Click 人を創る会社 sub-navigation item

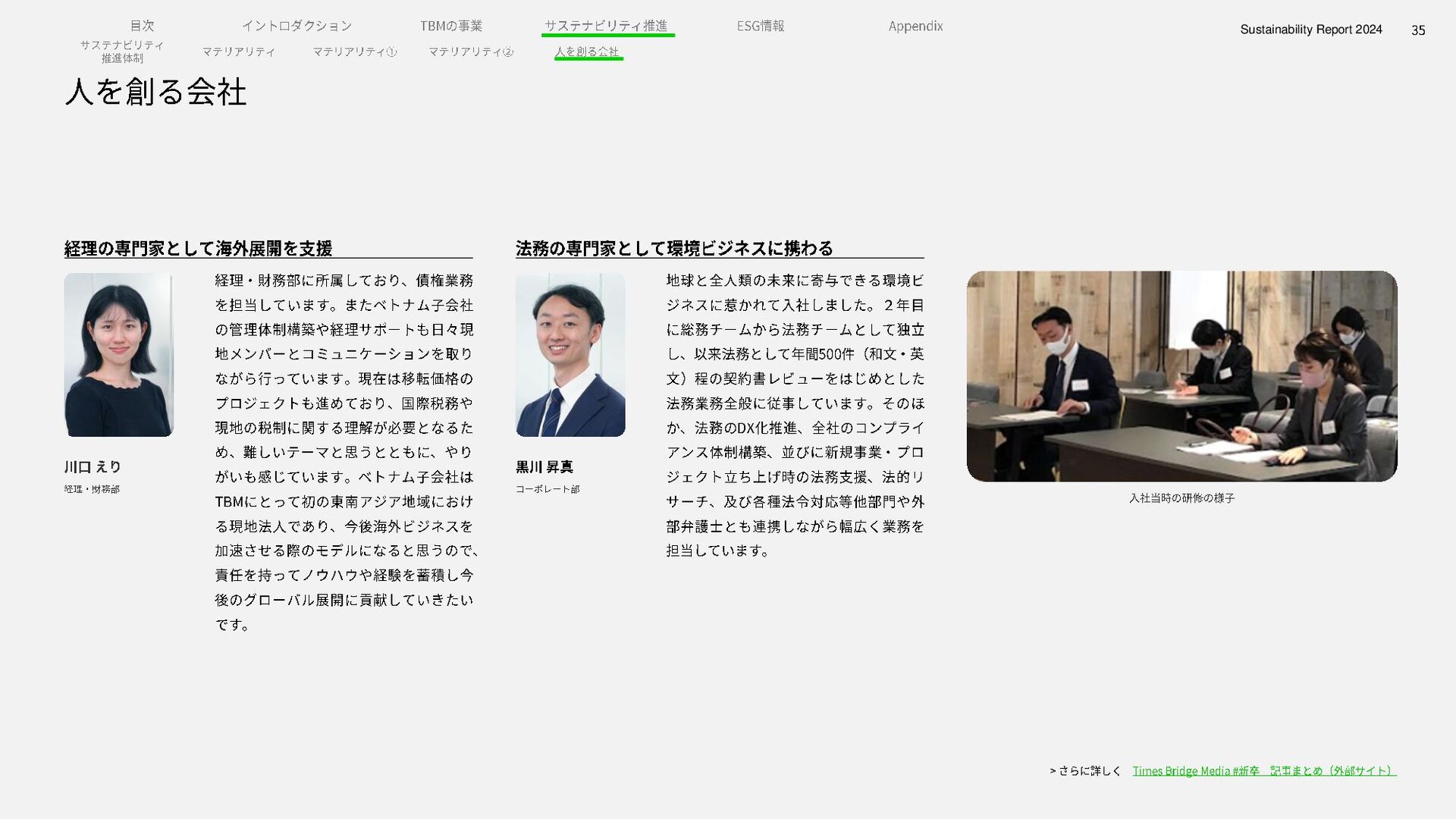[587, 52]
